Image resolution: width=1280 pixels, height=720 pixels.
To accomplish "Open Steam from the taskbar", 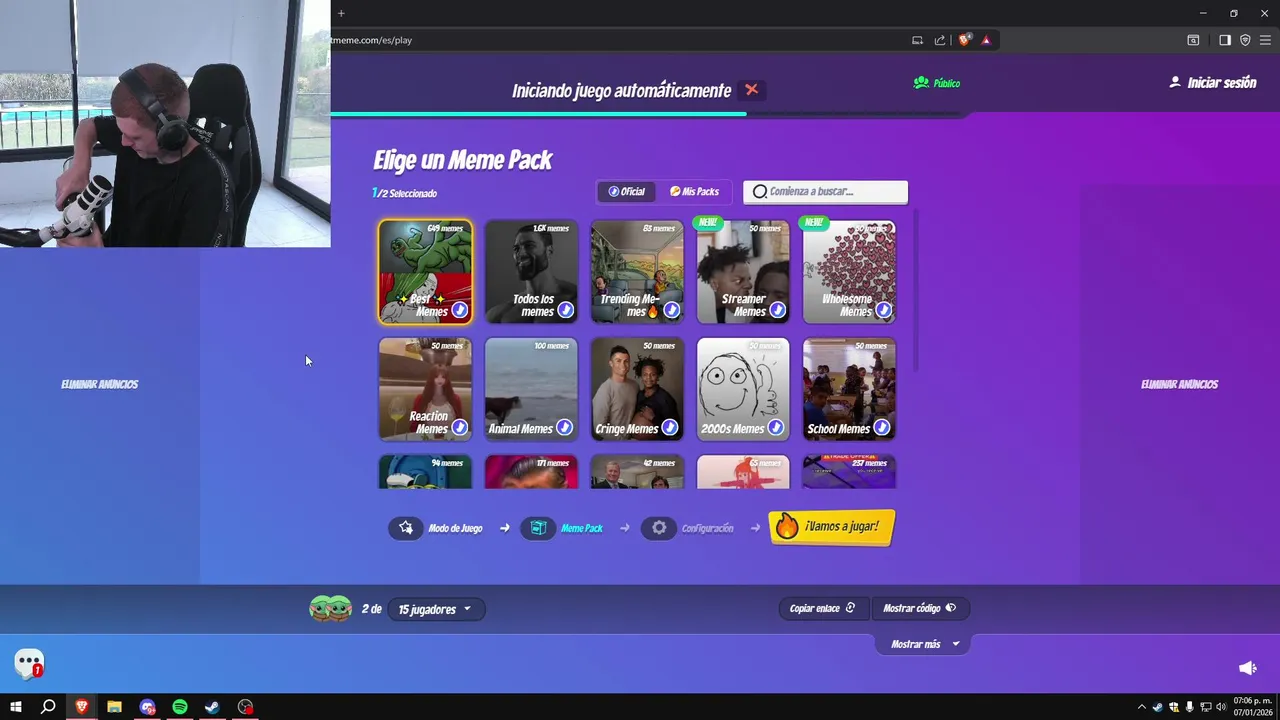I will click(212, 707).
